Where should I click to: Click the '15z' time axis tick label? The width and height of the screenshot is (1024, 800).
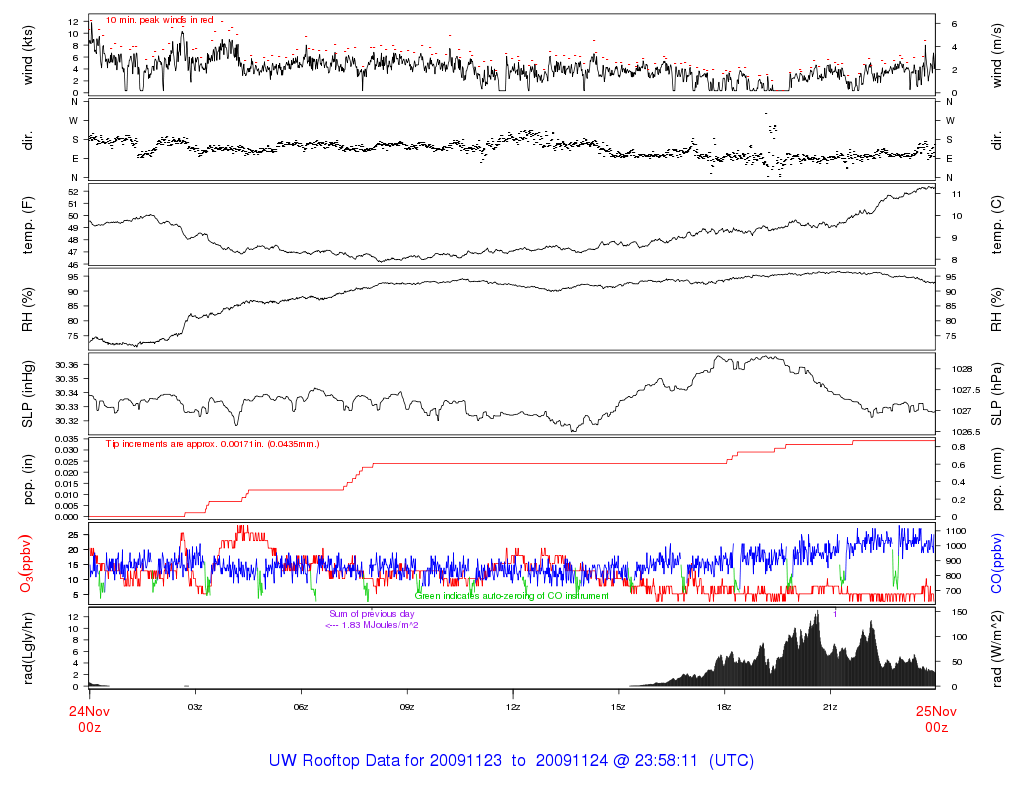(x=618, y=707)
